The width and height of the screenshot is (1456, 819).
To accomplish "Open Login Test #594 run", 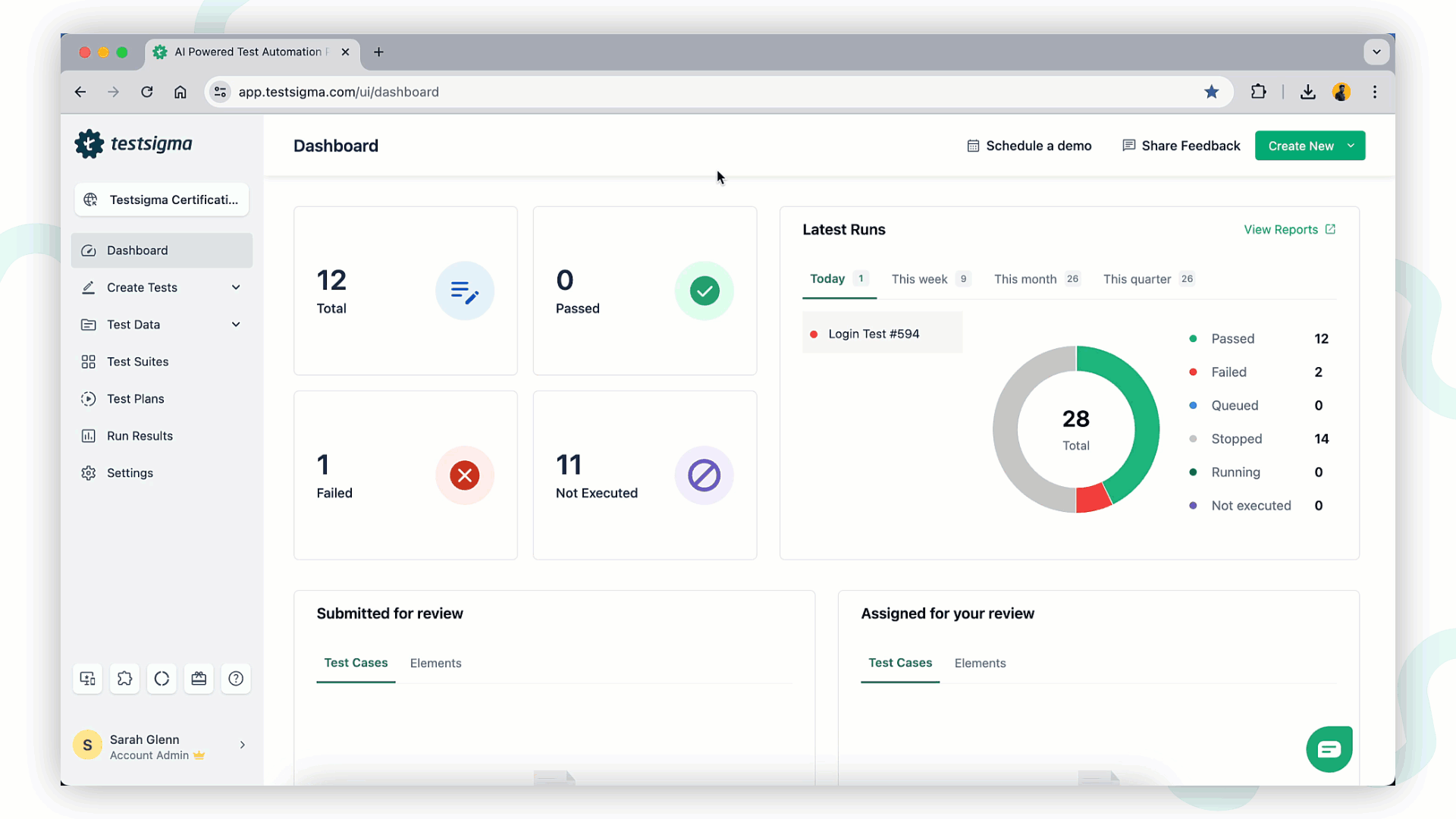I will tap(883, 334).
